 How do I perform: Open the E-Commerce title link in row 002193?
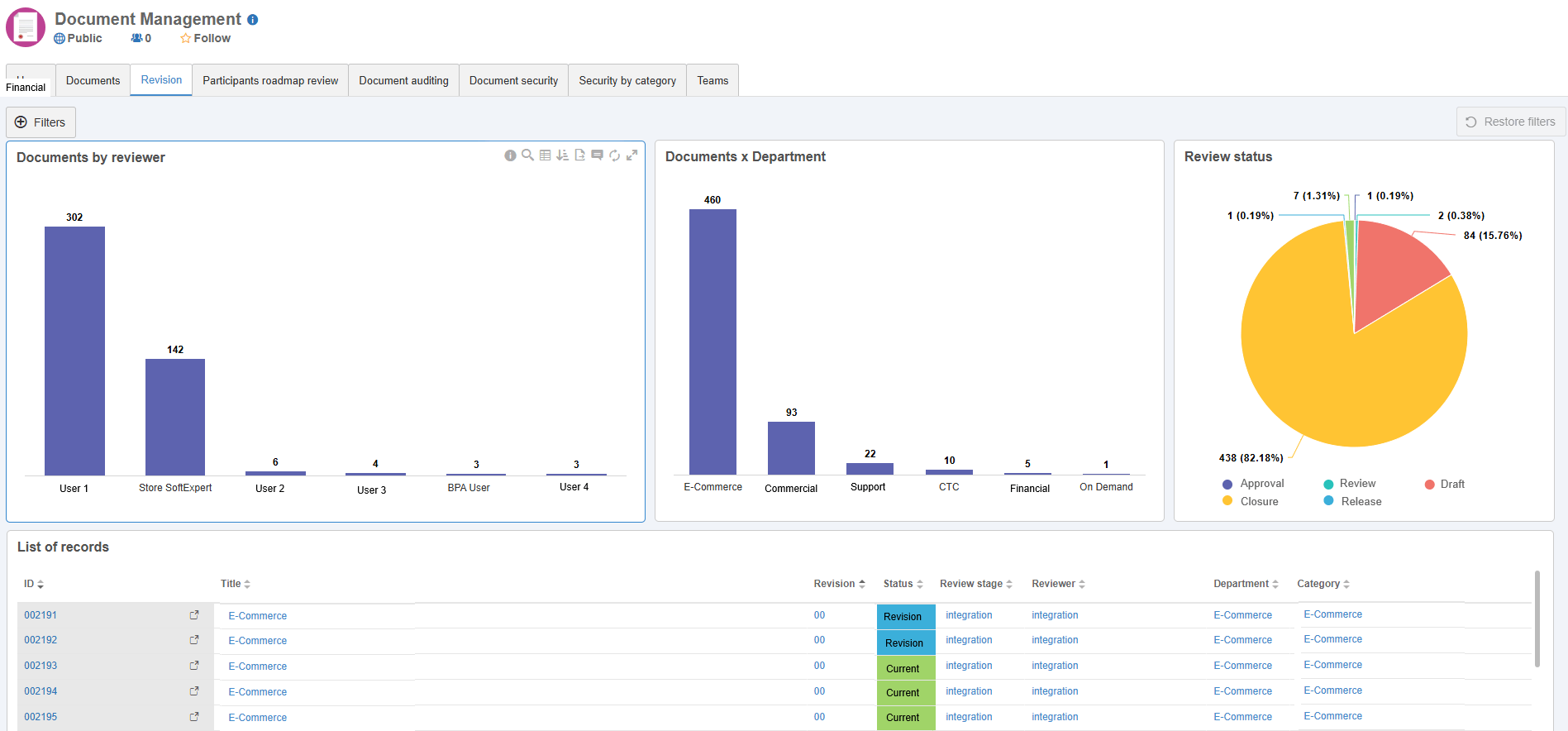pyautogui.click(x=258, y=666)
